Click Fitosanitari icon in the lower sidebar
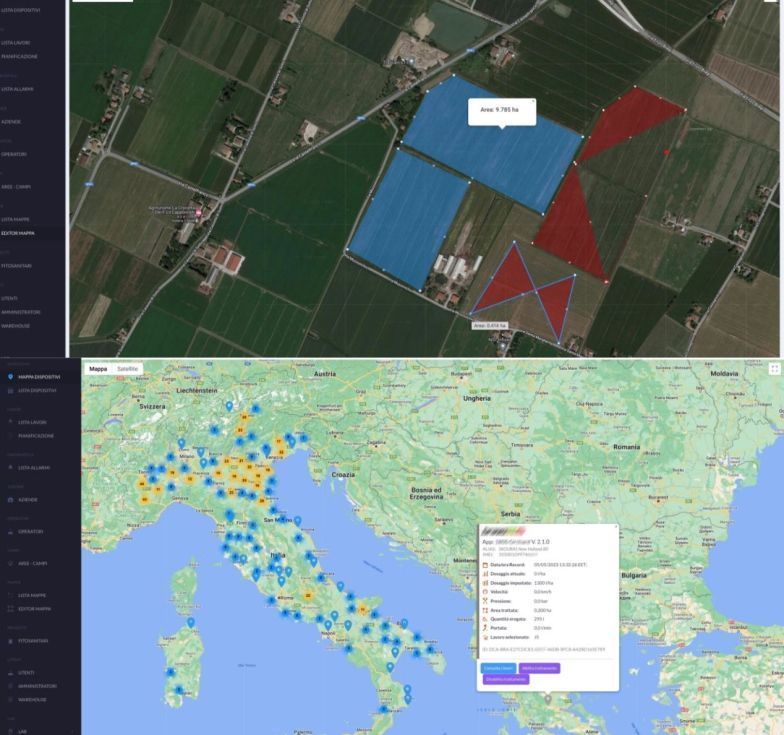 point(10,641)
